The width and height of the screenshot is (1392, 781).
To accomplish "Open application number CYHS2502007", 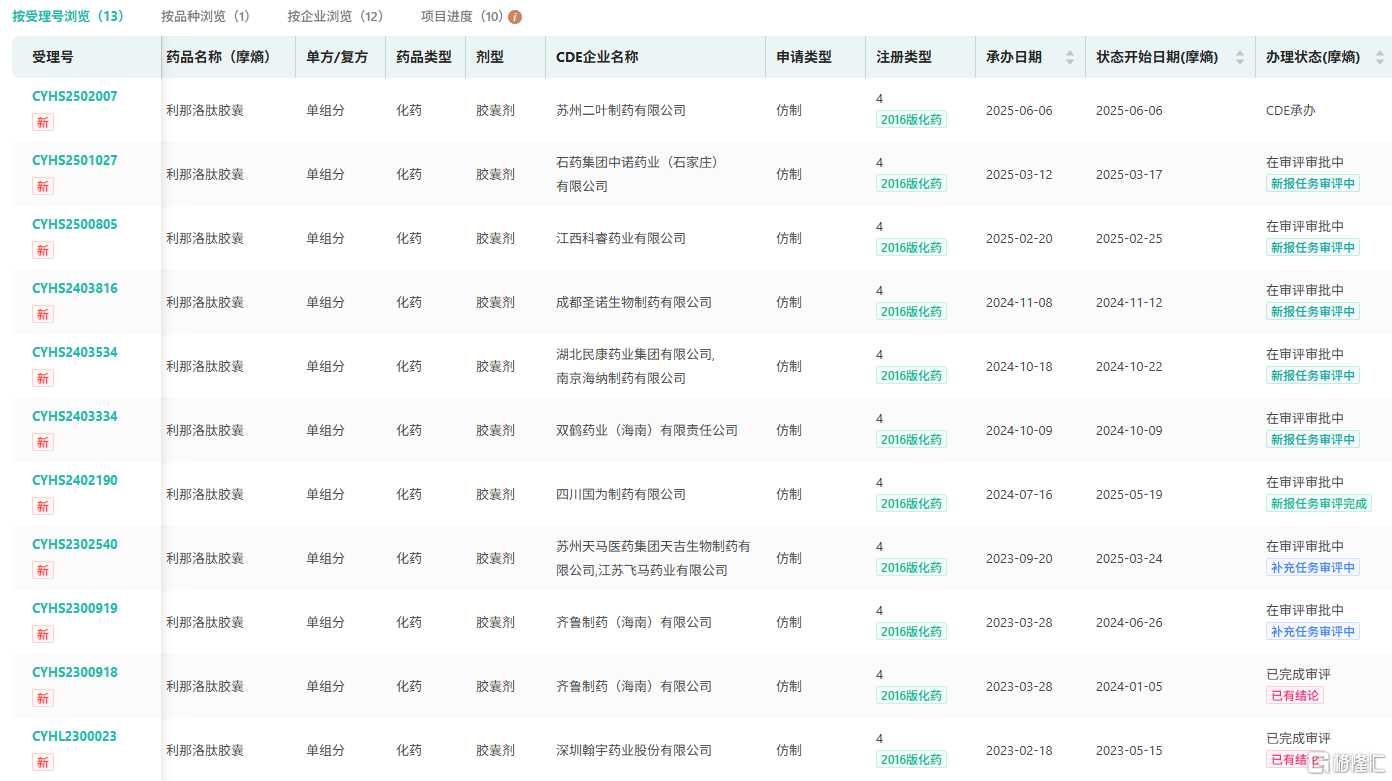I will point(75,96).
